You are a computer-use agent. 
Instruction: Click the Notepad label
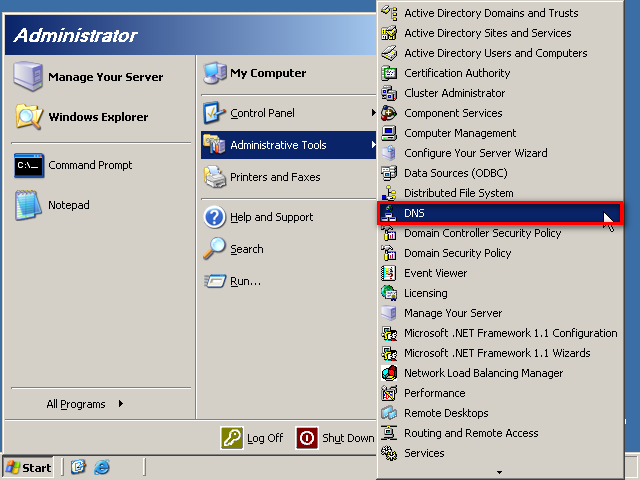coord(69,205)
